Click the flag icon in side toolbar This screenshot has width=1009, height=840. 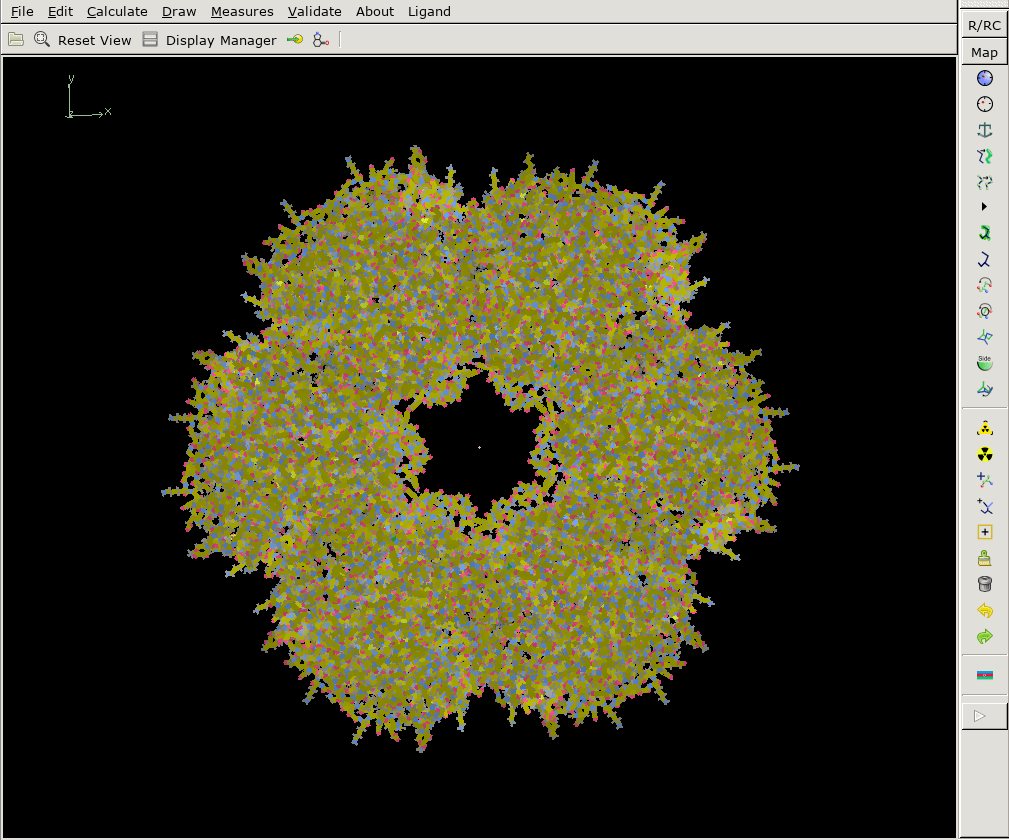tap(985, 675)
